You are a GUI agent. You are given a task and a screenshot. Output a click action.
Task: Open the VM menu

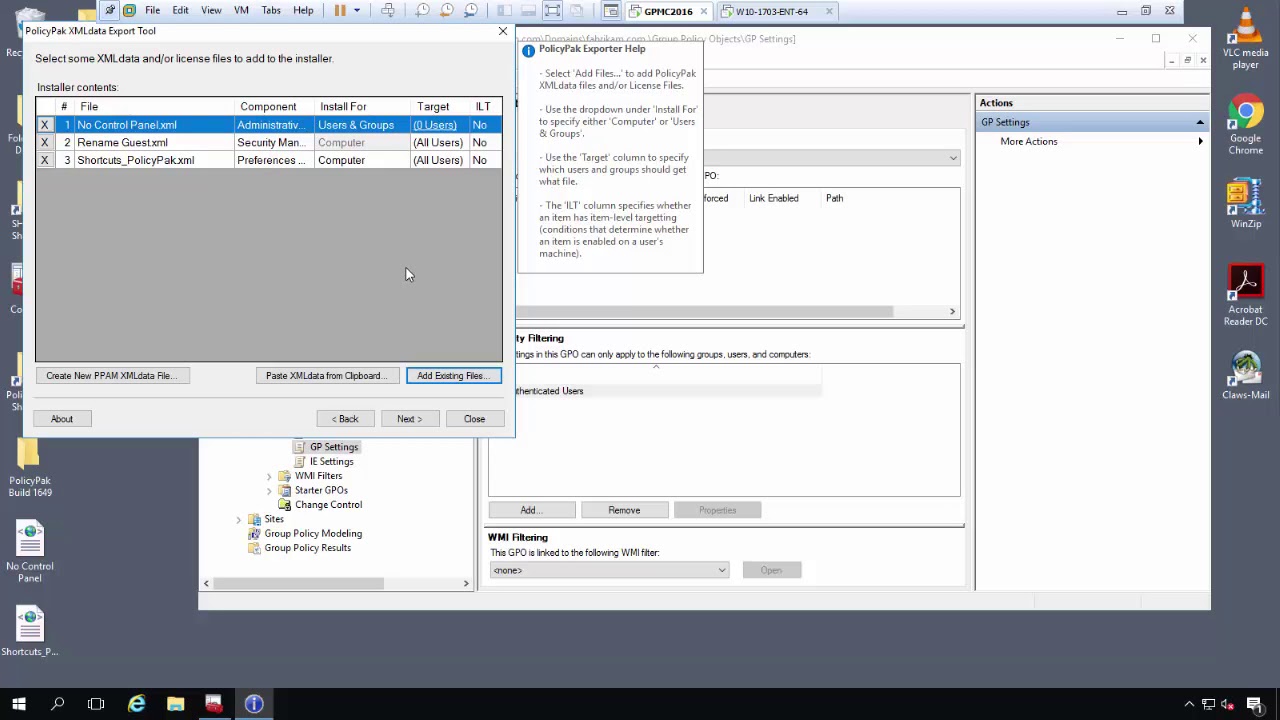pos(241,11)
